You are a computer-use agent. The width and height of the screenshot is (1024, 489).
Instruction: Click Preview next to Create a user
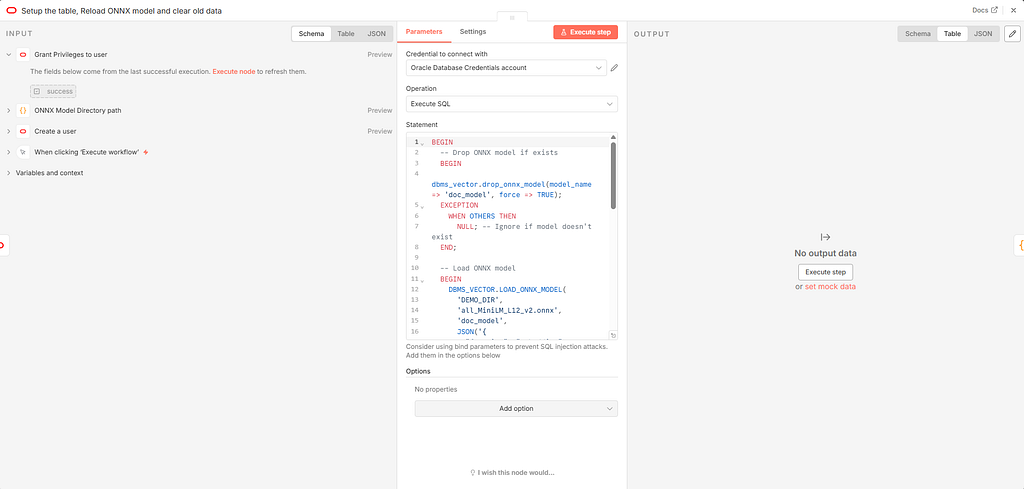point(379,131)
